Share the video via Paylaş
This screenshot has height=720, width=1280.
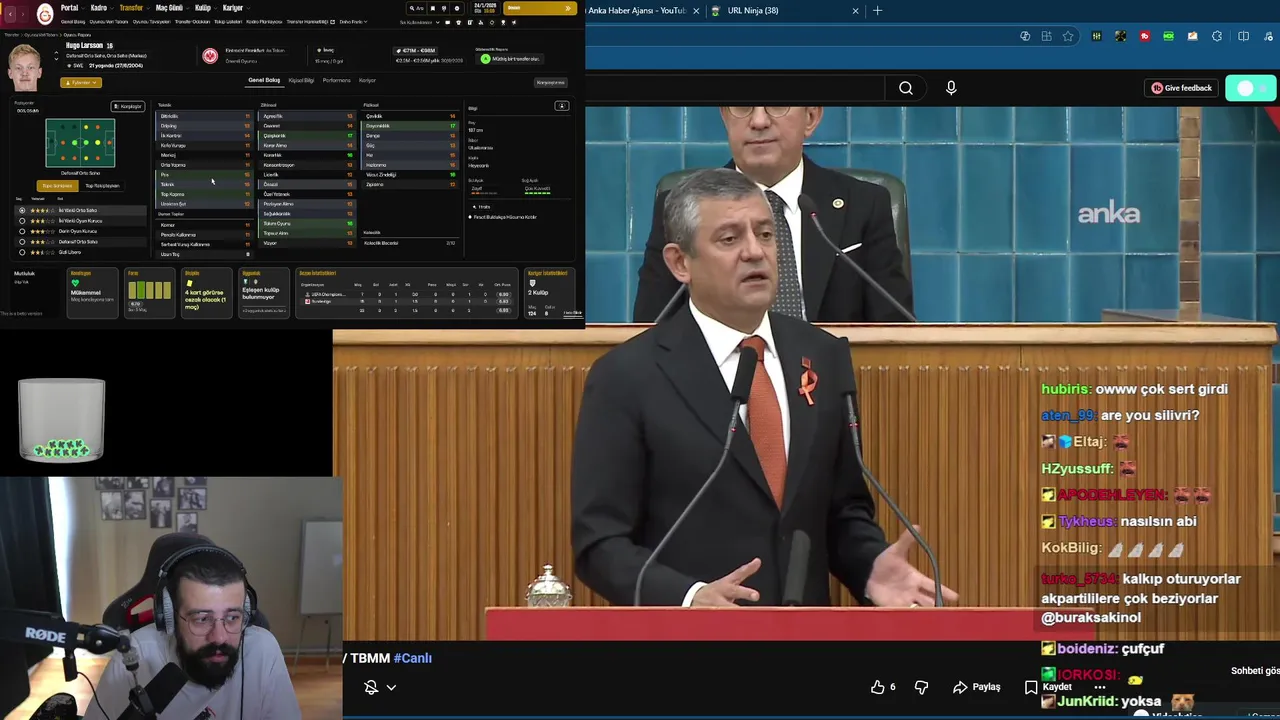tap(976, 687)
